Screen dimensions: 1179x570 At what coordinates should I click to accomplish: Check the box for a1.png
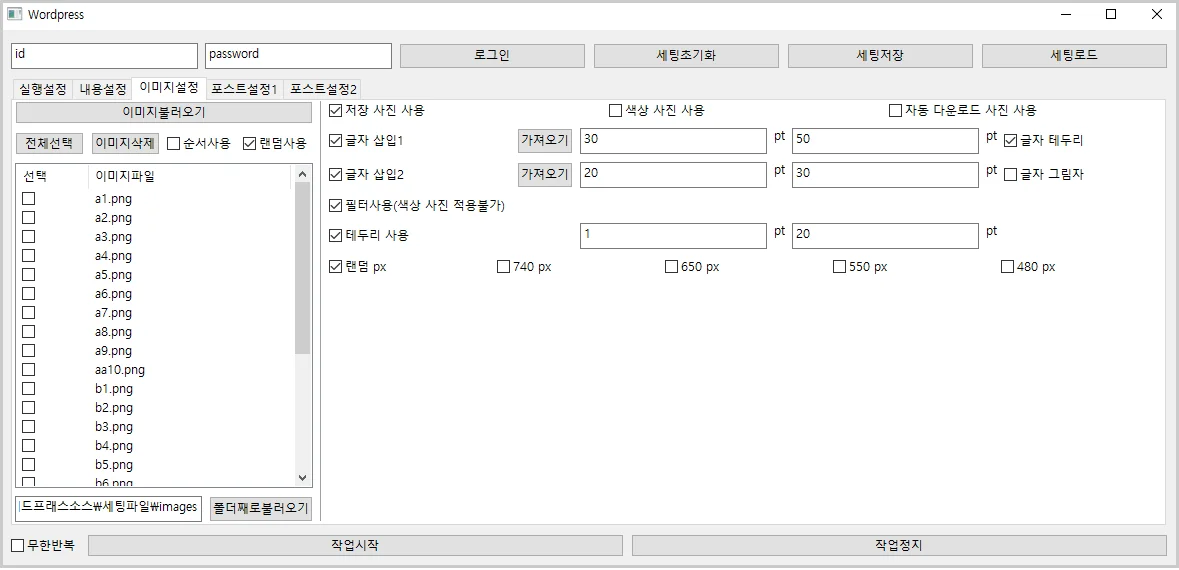pos(29,199)
